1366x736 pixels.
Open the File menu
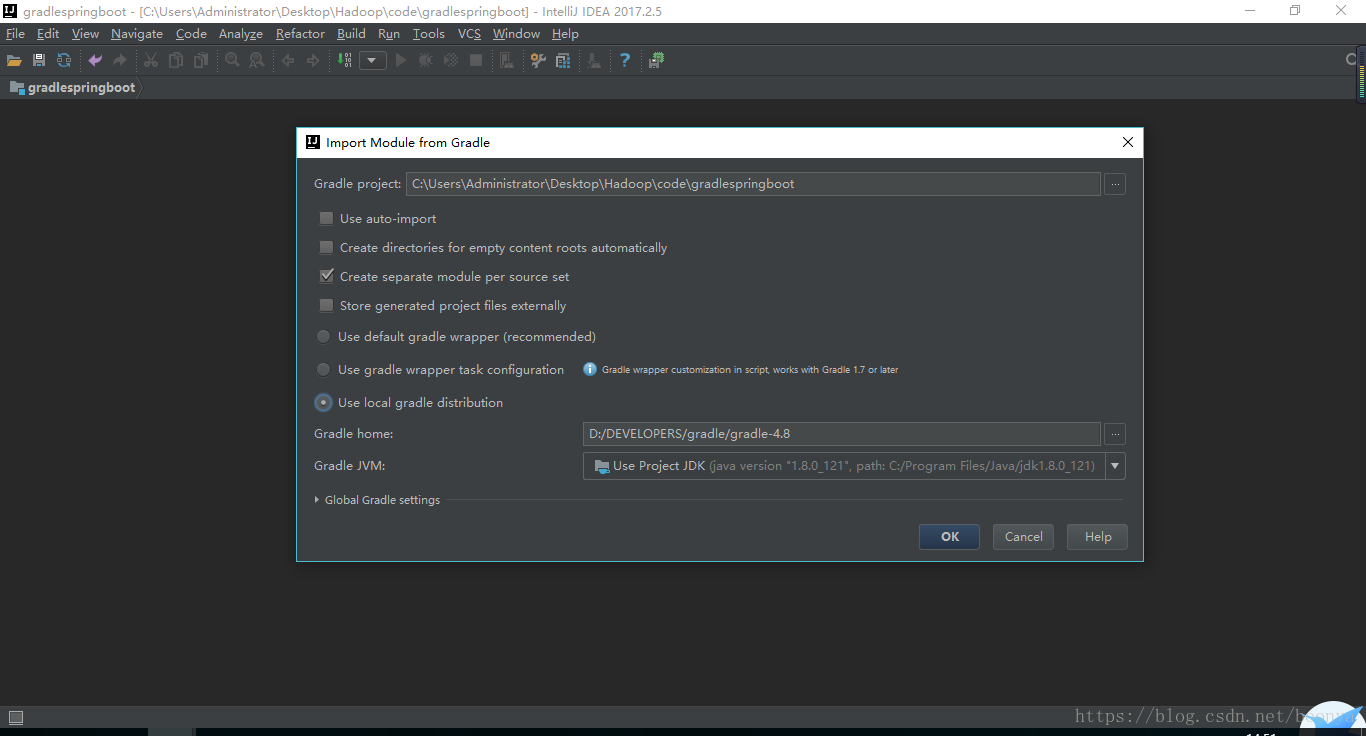[x=15, y=34]
